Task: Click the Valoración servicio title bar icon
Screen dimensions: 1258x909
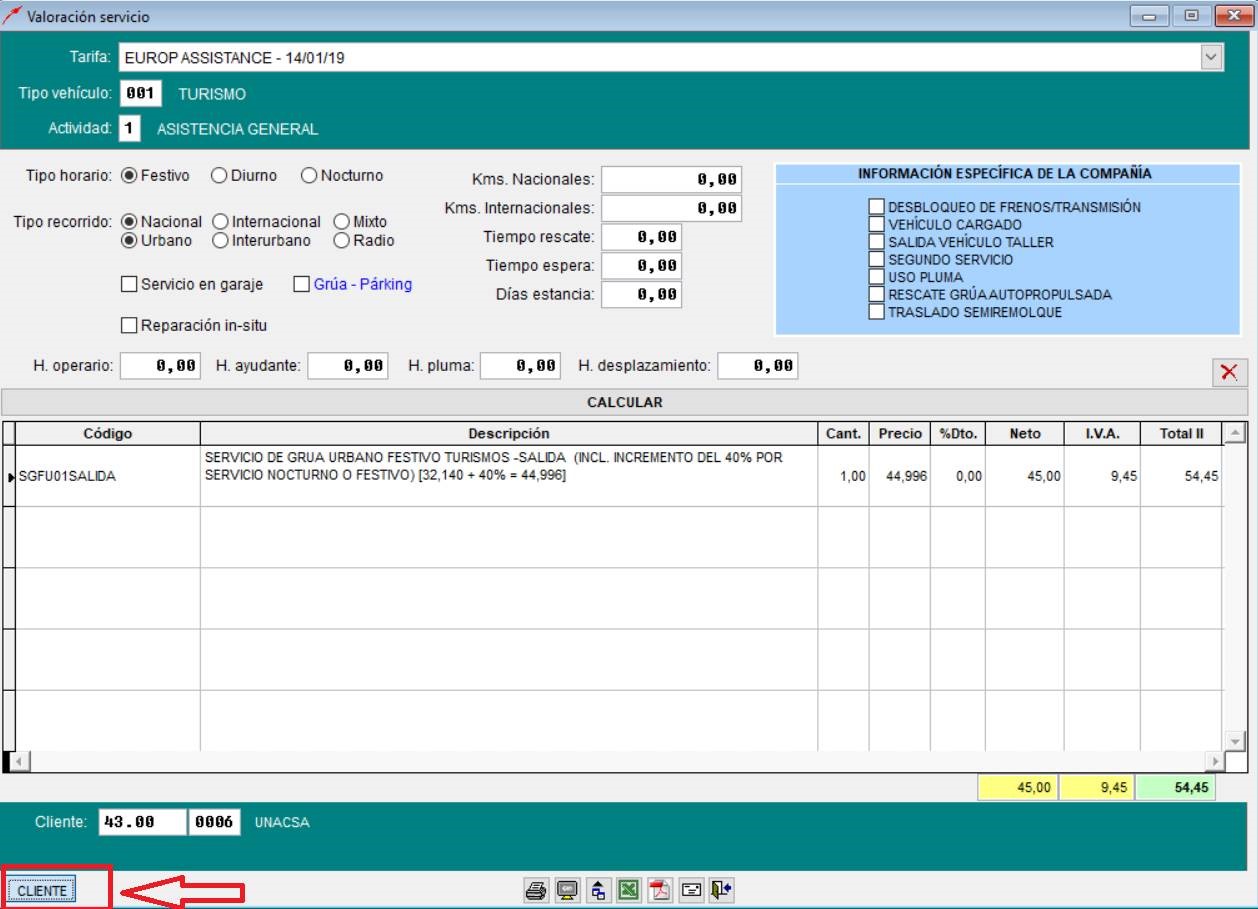Action: (13, 16)
